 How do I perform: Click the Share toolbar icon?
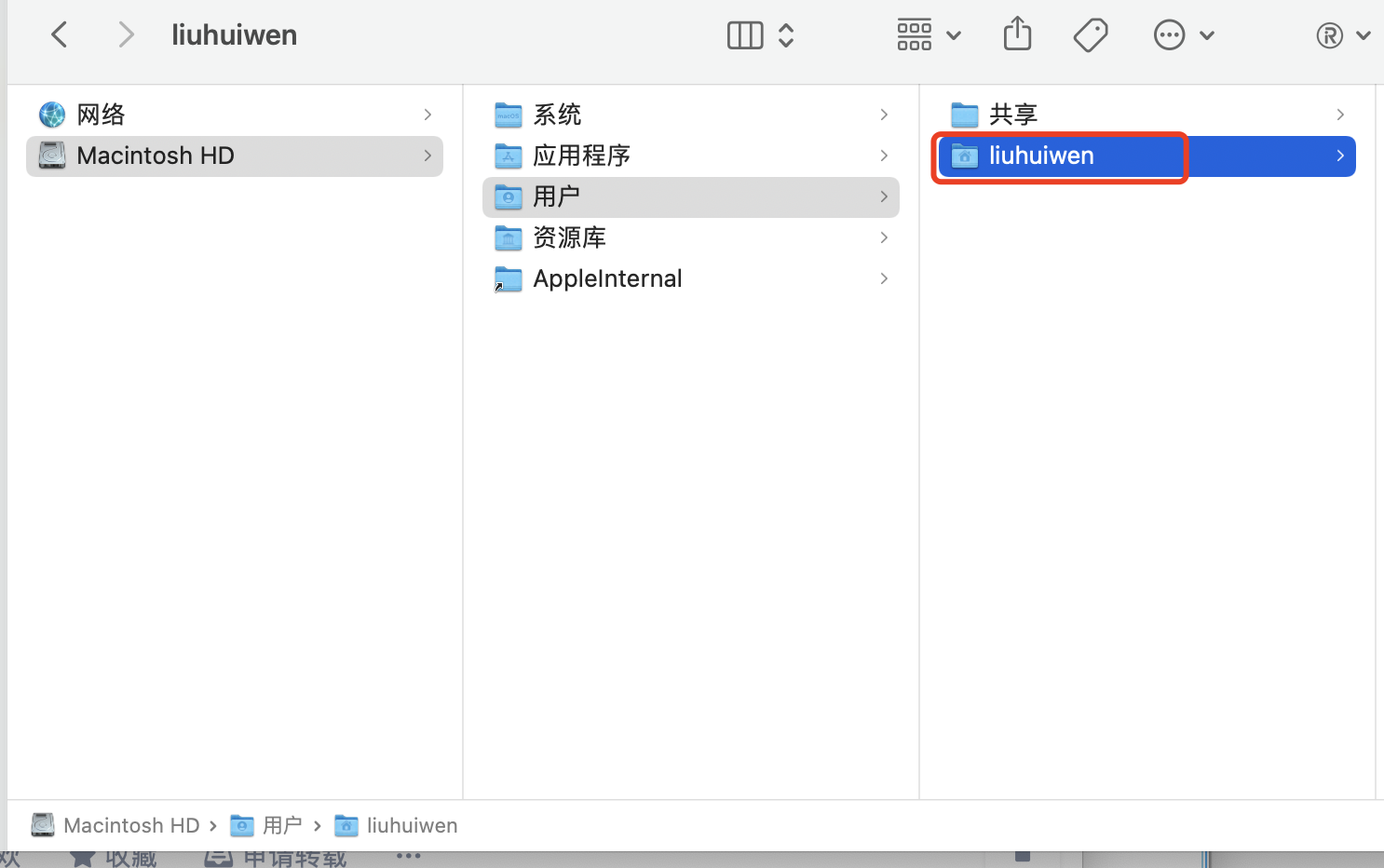coord(1017,34)
